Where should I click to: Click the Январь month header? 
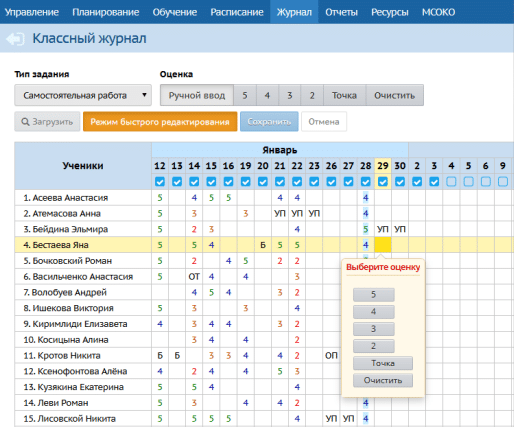point(280,150)
